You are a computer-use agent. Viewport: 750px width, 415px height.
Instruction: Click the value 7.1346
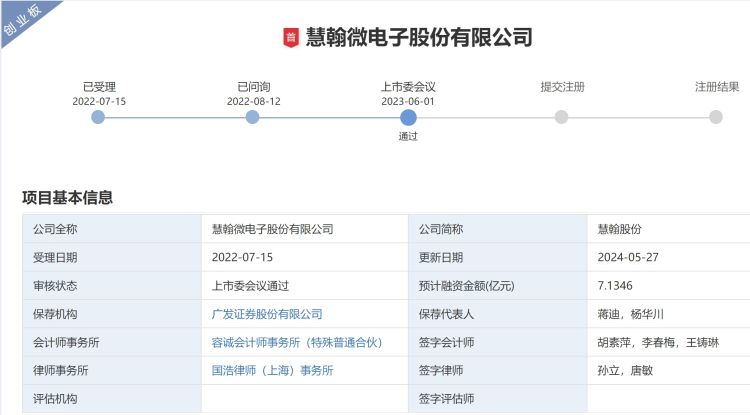click(x=615, y=285)
